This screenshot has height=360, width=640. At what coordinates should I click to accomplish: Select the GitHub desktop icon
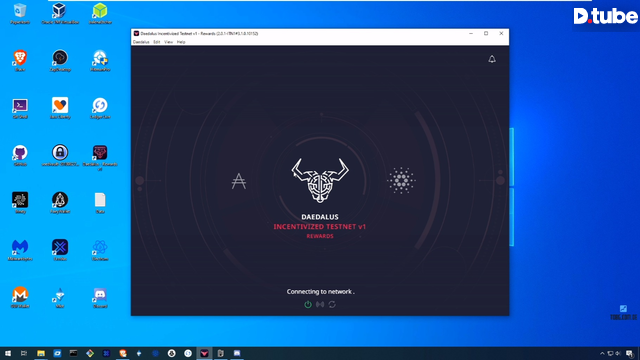[20, 156]
